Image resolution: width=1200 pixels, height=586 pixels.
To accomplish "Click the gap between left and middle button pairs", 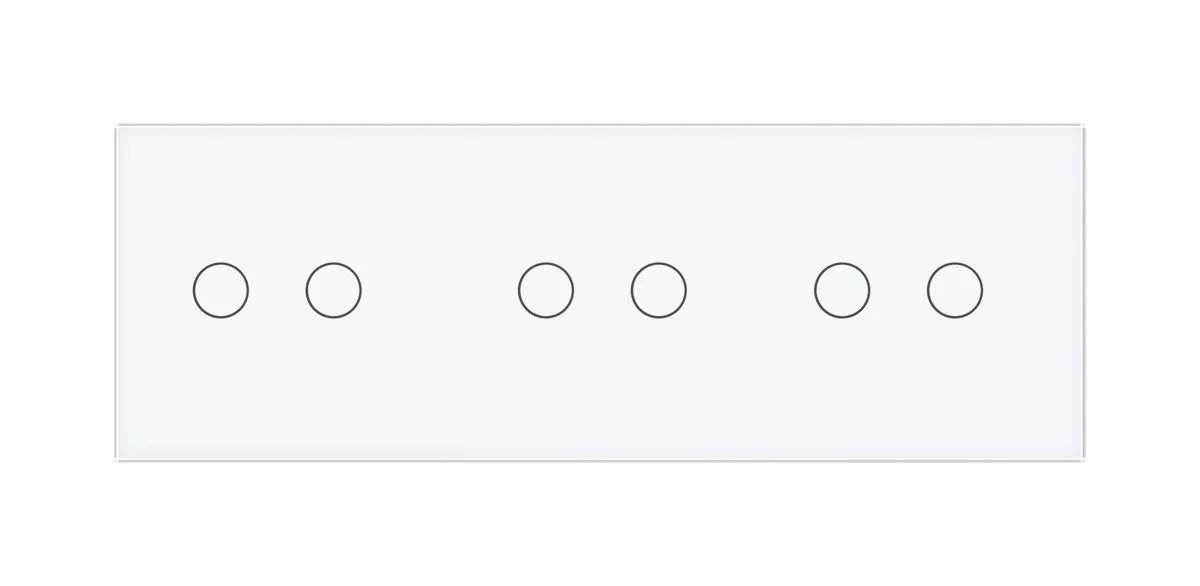I will coord(440,291).
